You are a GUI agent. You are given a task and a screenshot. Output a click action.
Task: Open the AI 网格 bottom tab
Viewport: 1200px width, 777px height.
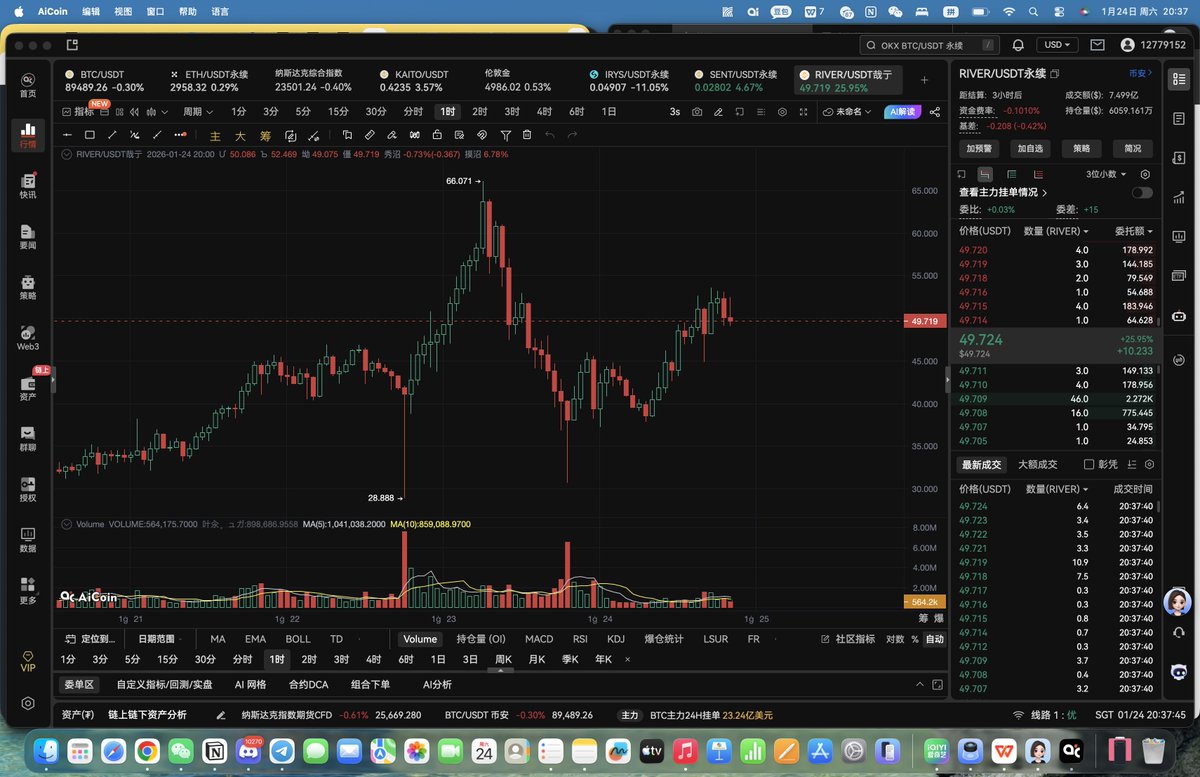pyautogui.click(x=250, y=685)
